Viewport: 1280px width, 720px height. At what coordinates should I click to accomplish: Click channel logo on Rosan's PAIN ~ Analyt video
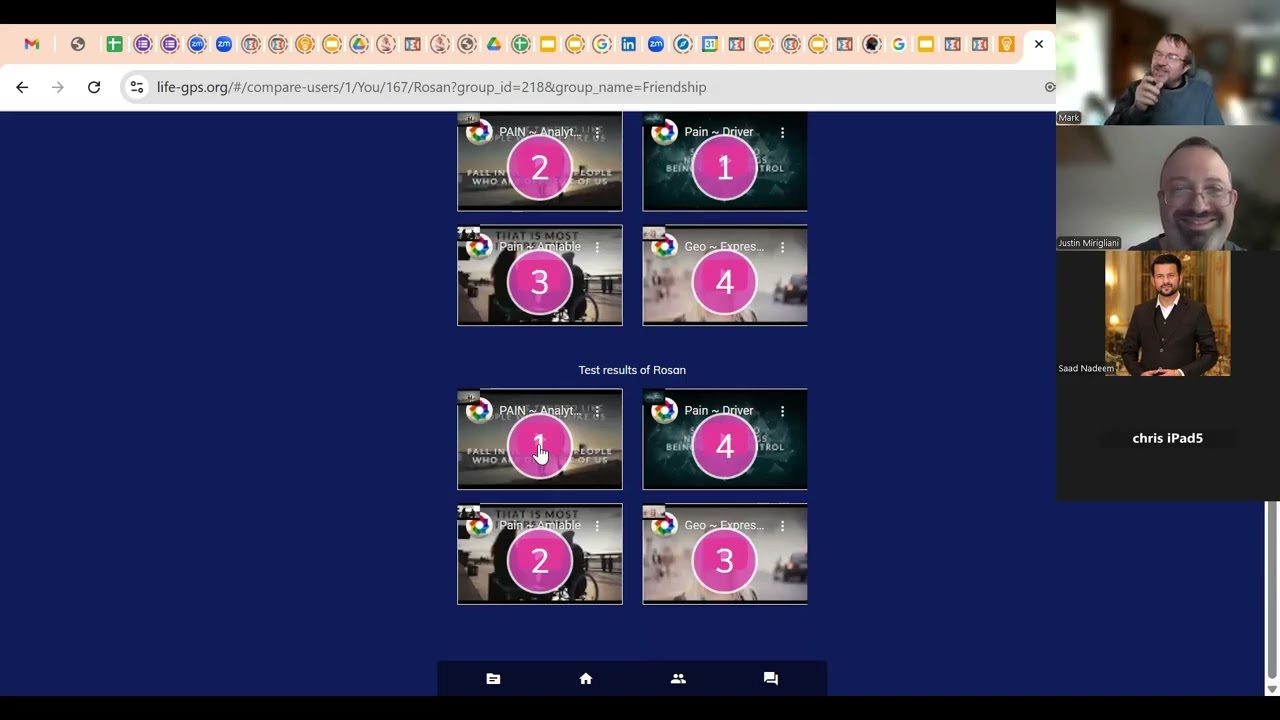point(479,411)
